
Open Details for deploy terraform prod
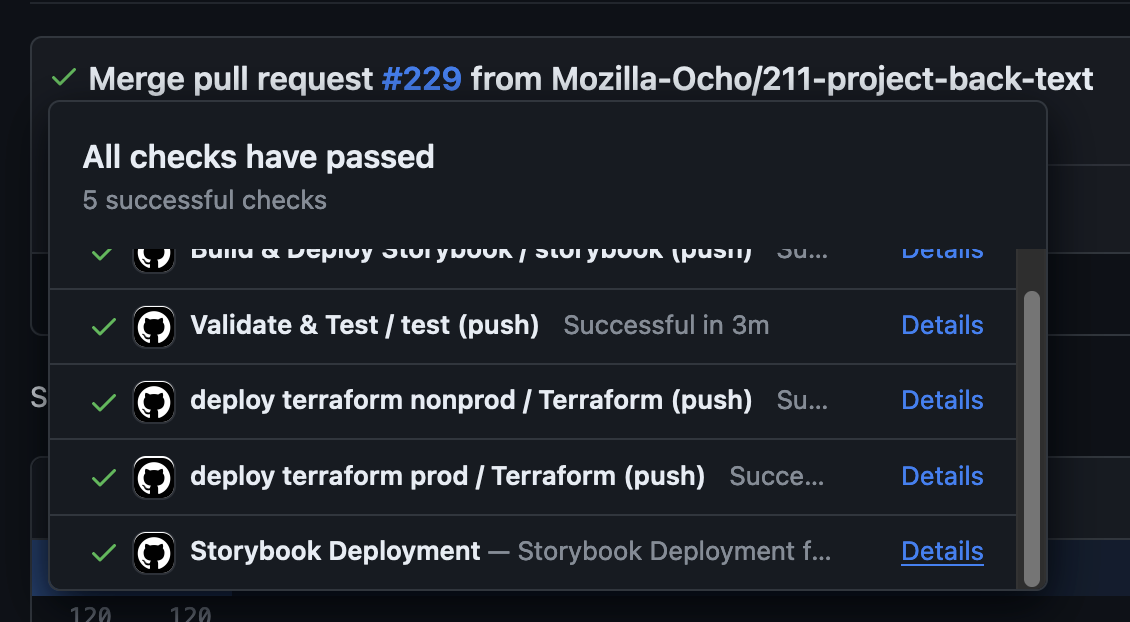(x=942, y=476)
